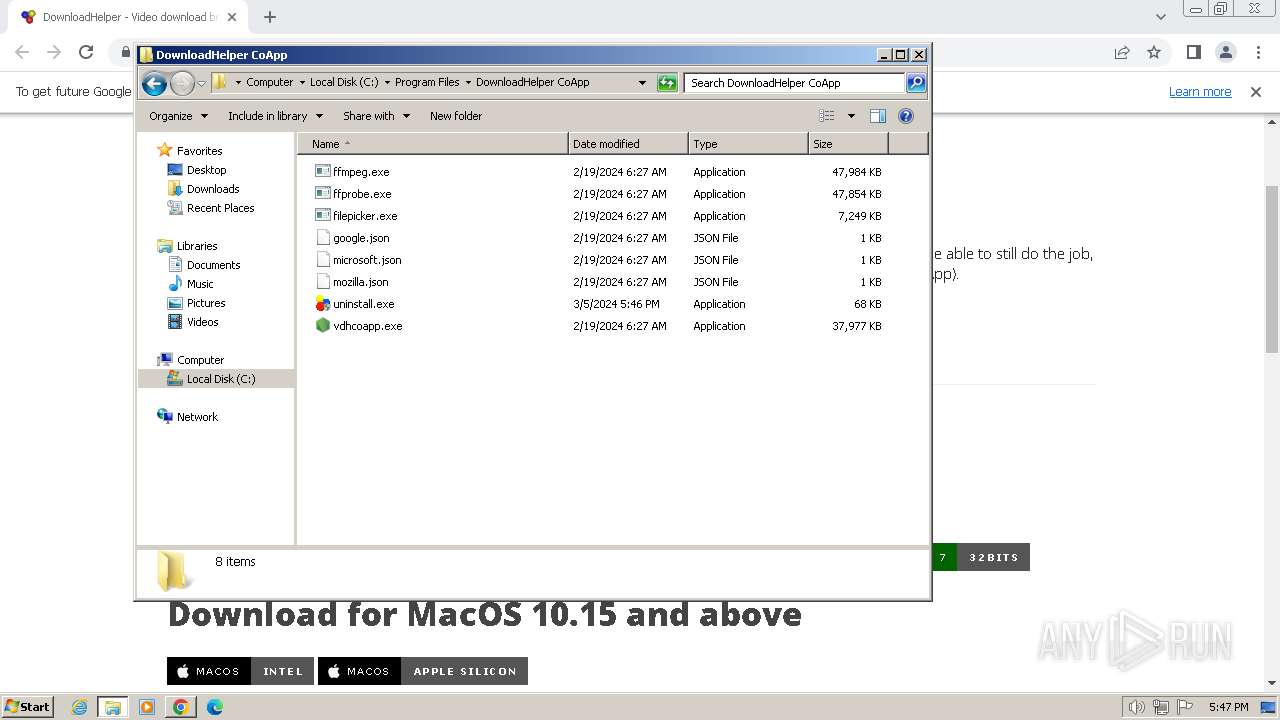
Task: Click the Chrome share page icon
Action: [1122, 53]
